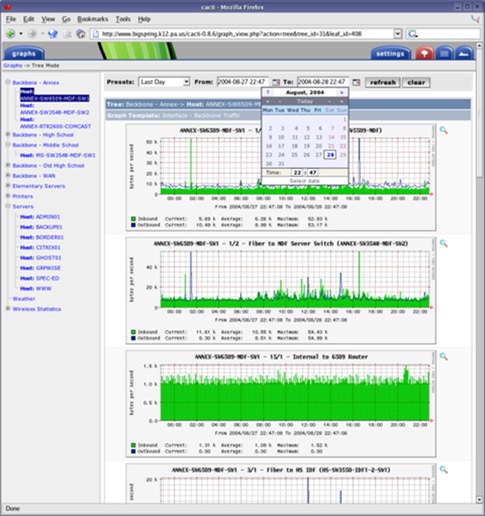Click the From date input field
485x516 pixels.
242,82
